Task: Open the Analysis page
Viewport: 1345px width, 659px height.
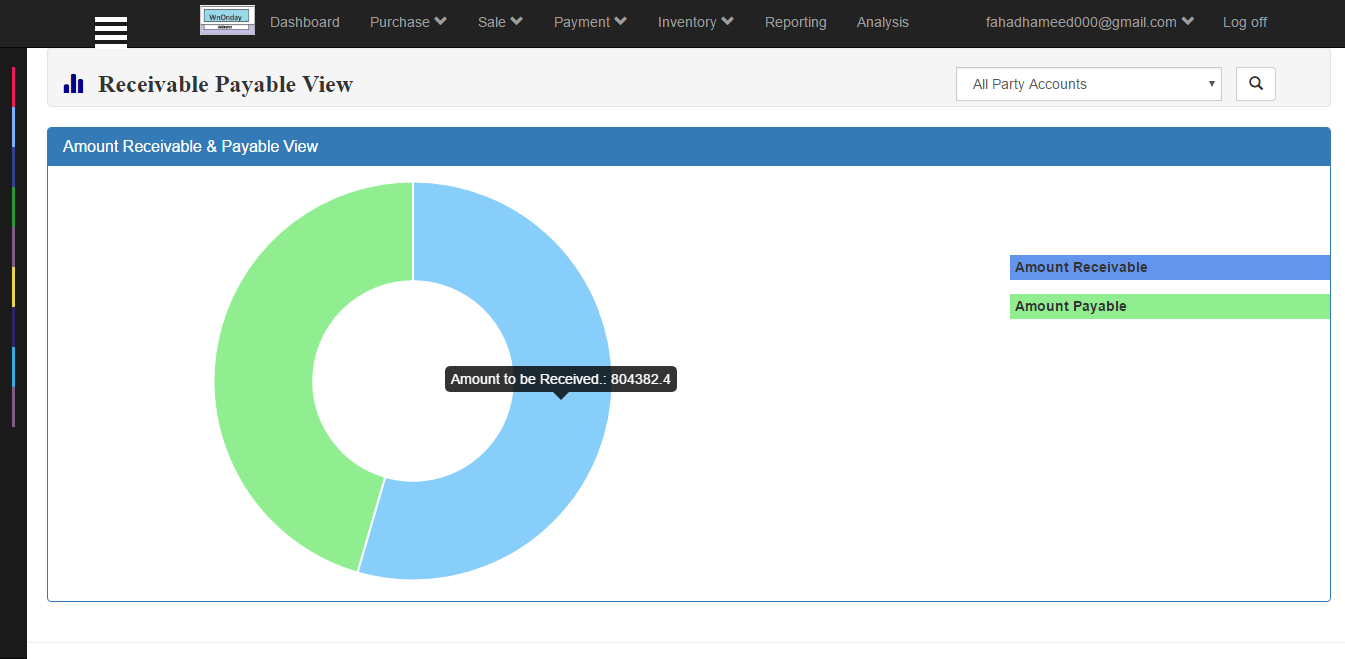Action: 882,21
